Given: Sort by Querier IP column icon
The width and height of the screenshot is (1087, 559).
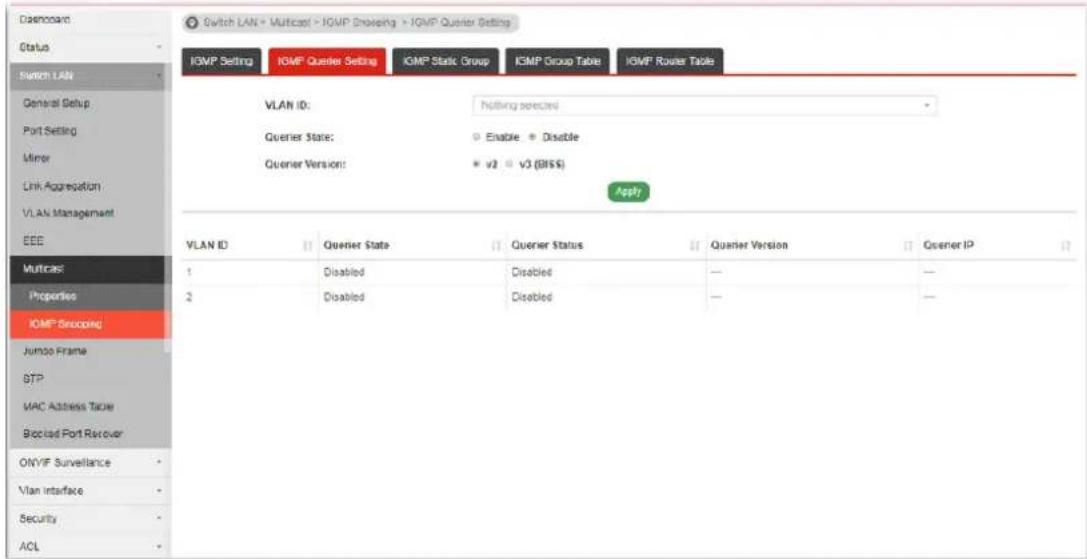Looking at the screenshot, I should tap(1066, 246).
